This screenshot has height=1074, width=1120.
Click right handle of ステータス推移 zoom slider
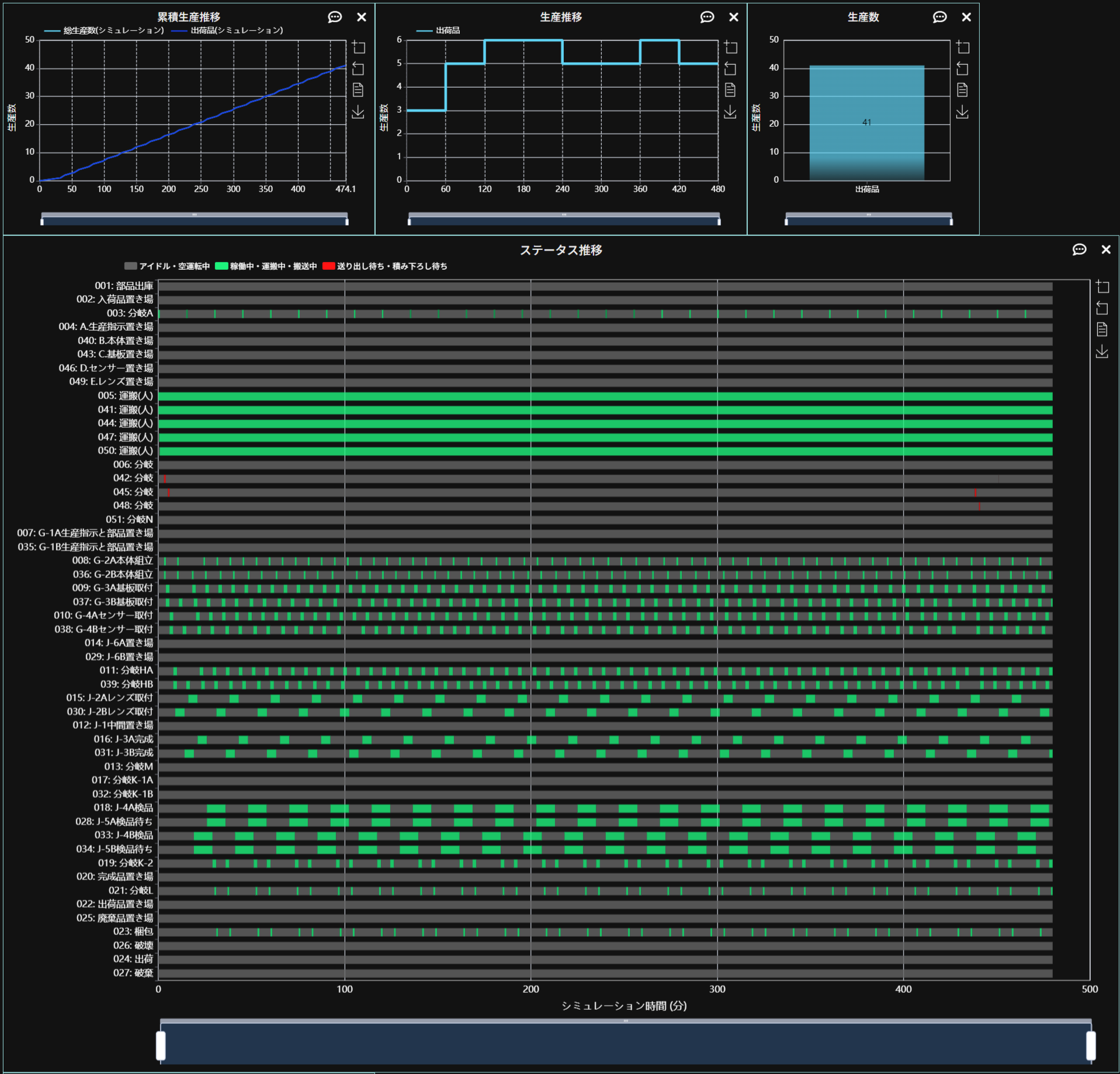point(1090,1045)
